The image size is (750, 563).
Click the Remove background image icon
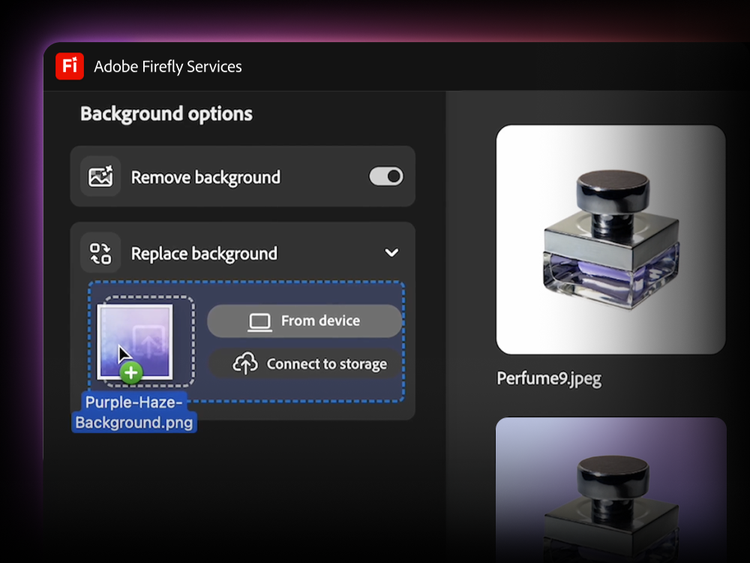coord(101,177)
